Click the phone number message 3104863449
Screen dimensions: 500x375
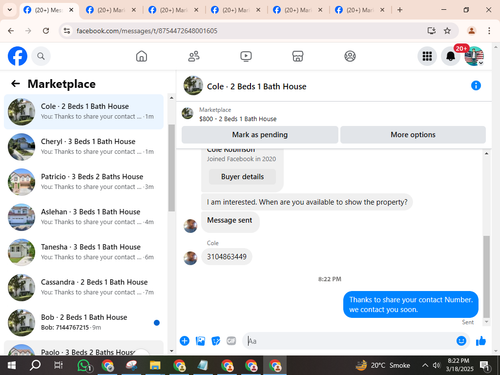coord(227,257)
